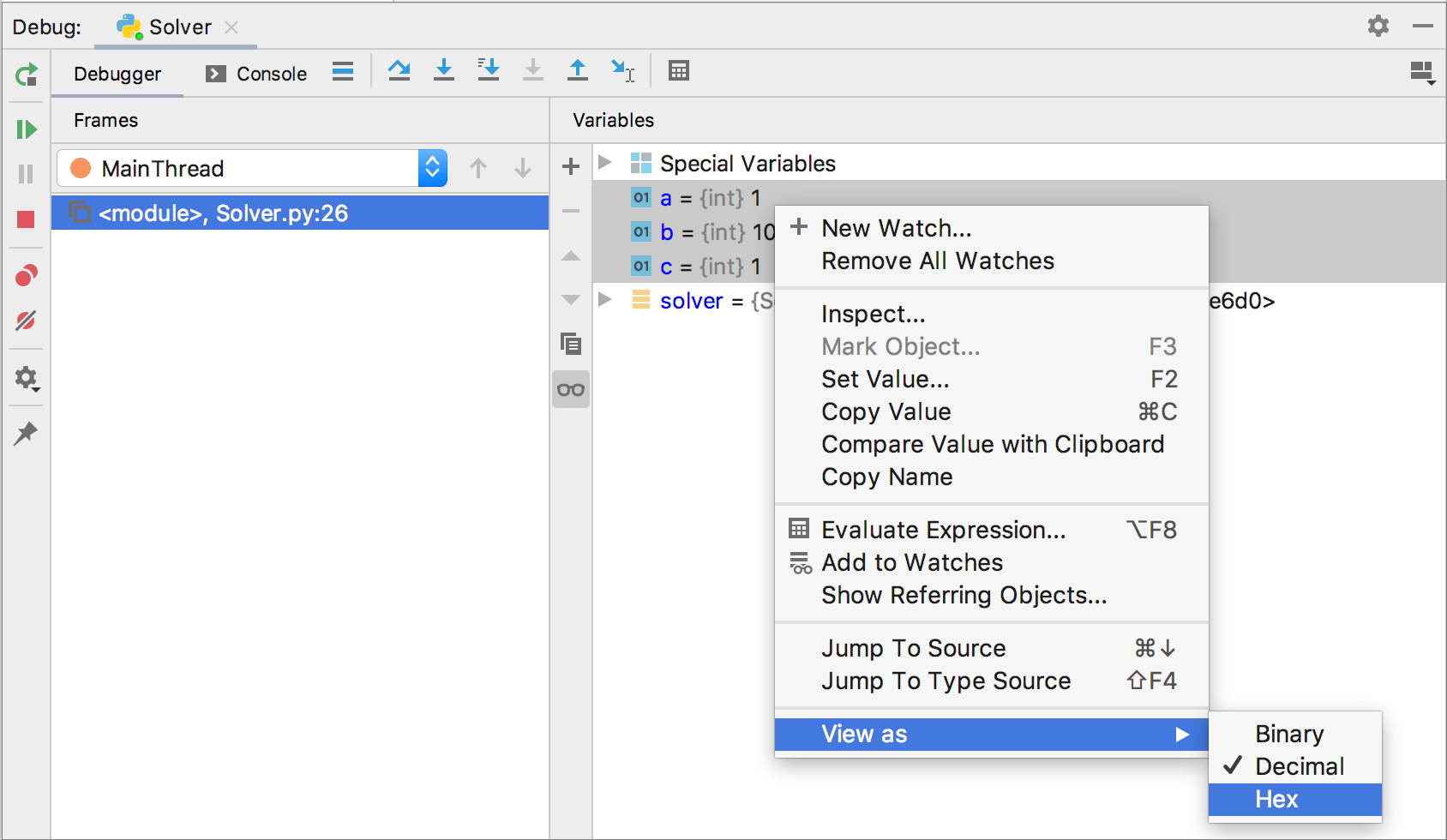The height and width of the screenshot is (840, 1447).
Task: Resume program execution
Action: pos(27,129)
